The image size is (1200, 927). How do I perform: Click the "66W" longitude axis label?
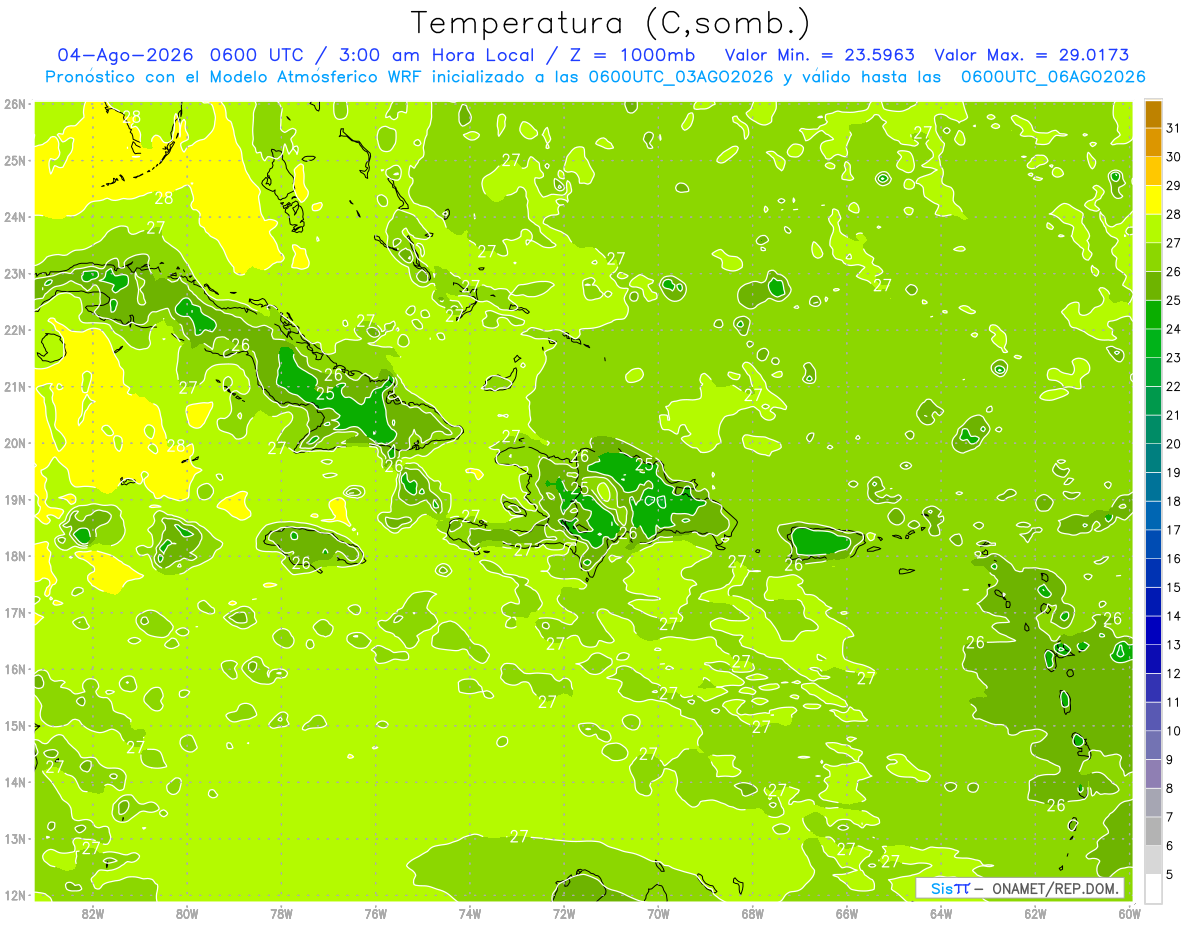coord(847,913)
